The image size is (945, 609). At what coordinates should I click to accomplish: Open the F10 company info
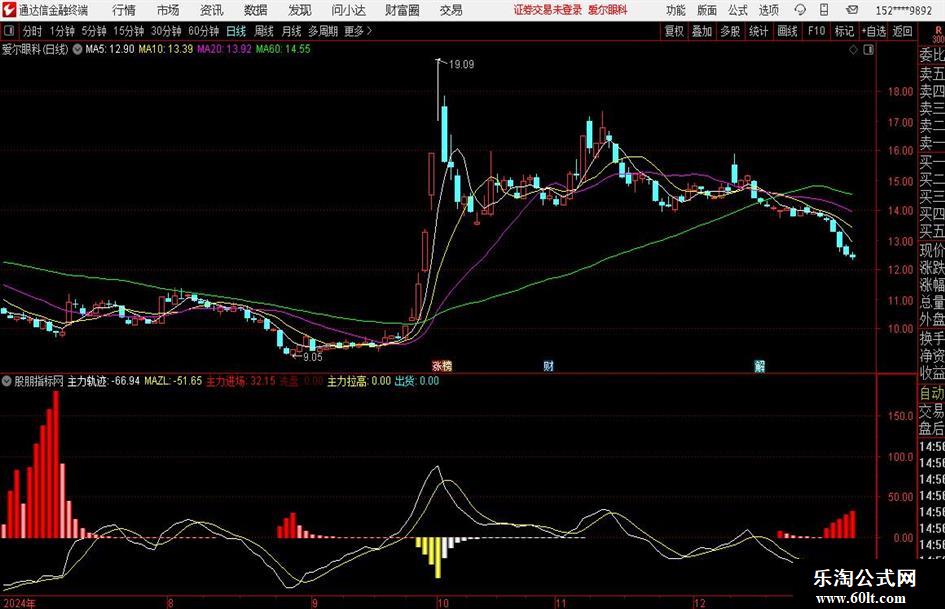816,31
